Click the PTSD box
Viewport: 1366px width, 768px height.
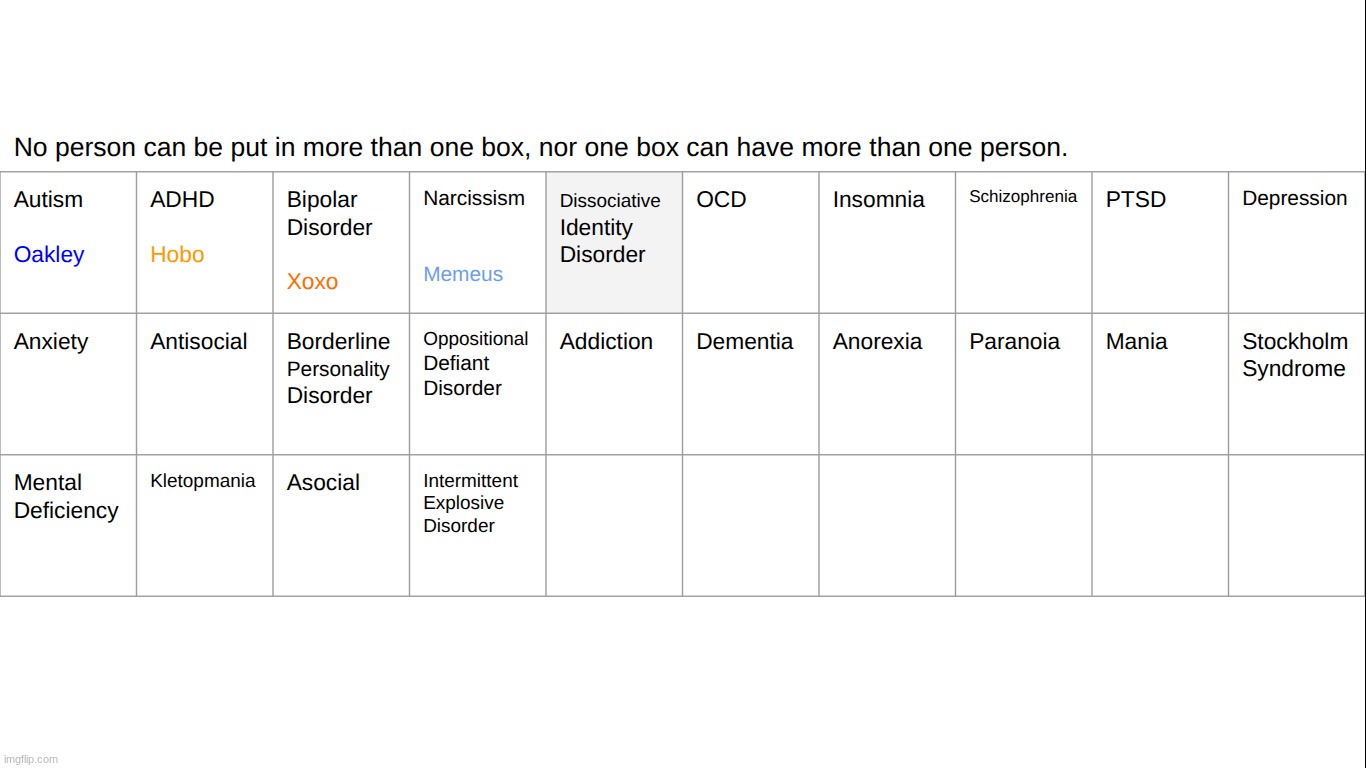pos(1159,243)
